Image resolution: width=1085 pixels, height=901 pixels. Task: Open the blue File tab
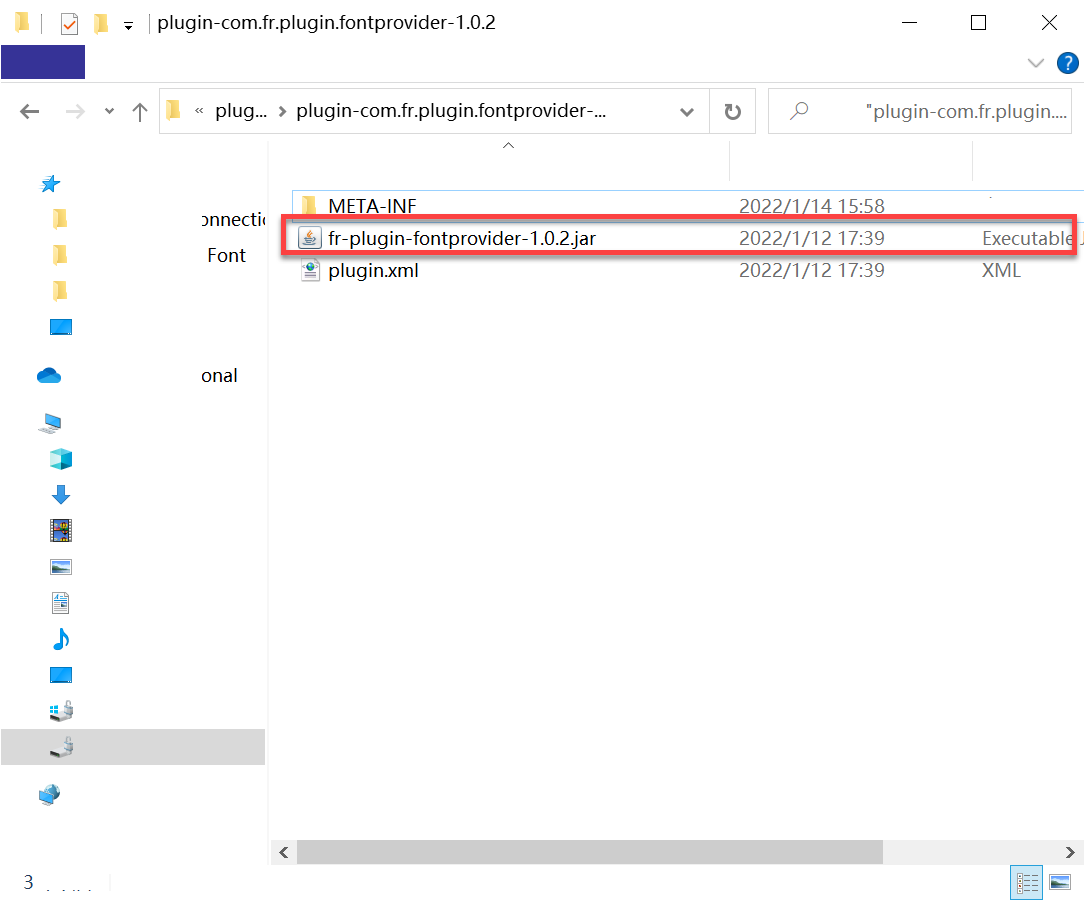click(43, 62)
